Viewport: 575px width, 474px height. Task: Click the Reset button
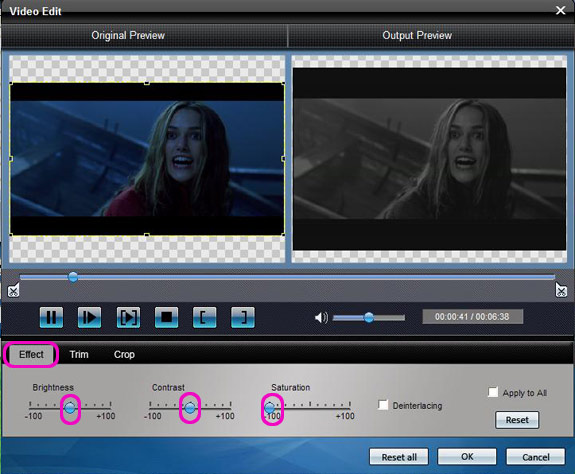tap(517, 420)
